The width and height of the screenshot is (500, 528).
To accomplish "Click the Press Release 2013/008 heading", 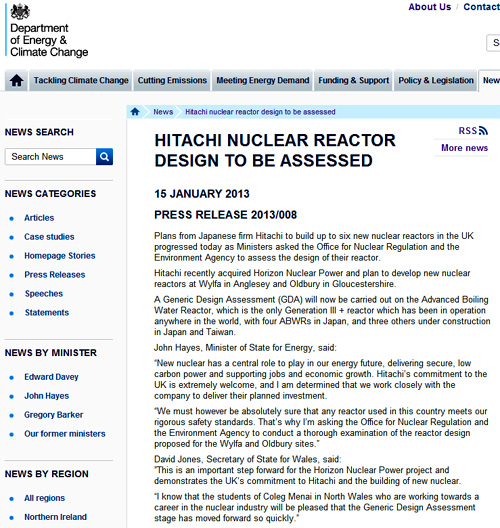I will tap(226, 215).
